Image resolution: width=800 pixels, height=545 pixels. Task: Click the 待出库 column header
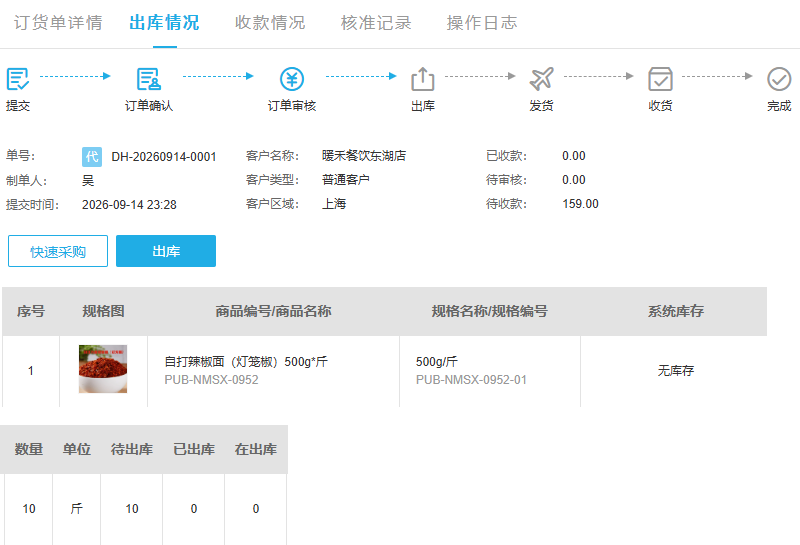pyautogui.click(x=132, y=450)
